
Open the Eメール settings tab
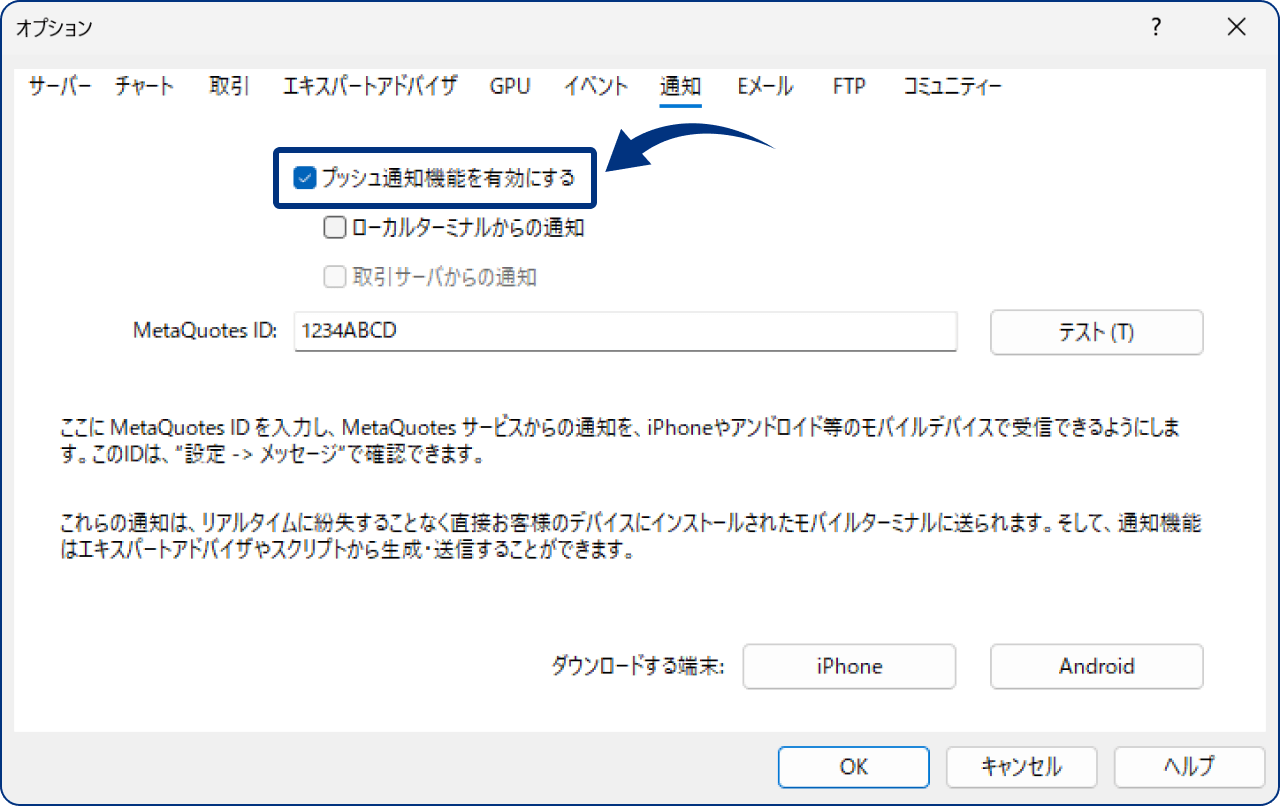click(x=765, y=87)
